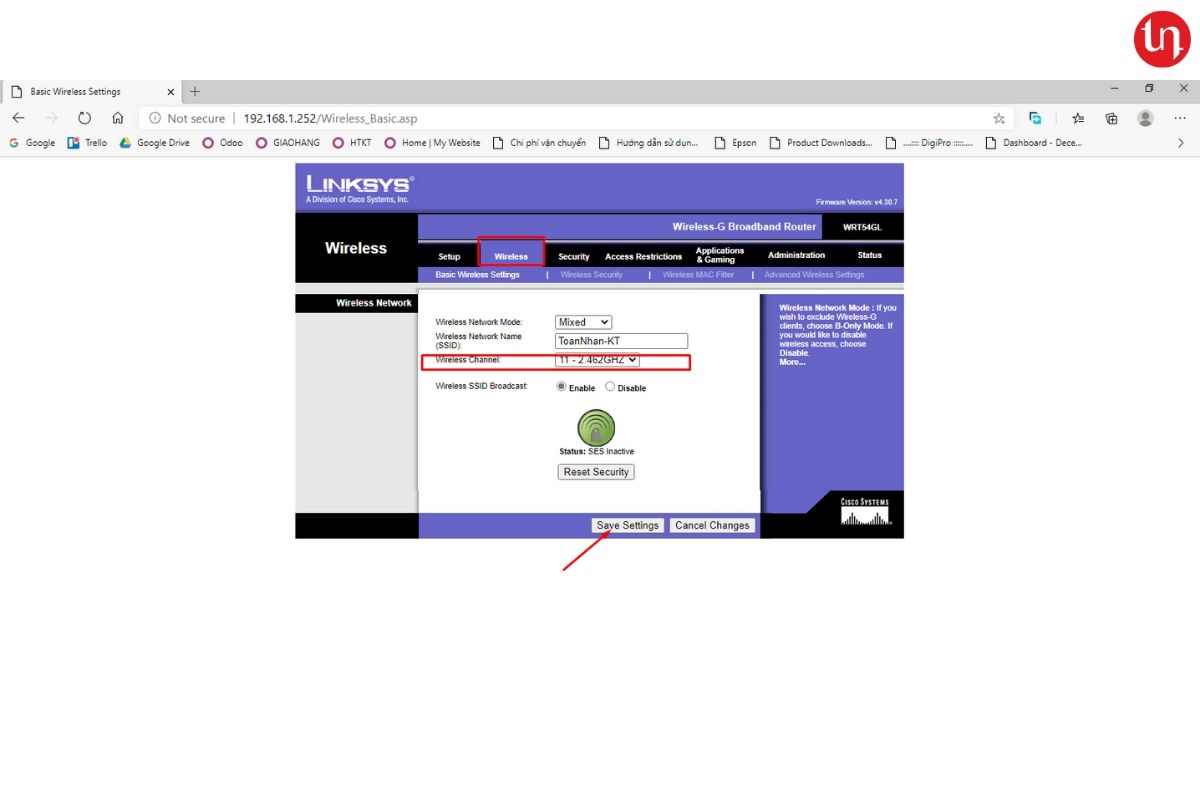Click the Wireless Network section label
This screenshot has width=1200, height=800.
tap(374, 303)
